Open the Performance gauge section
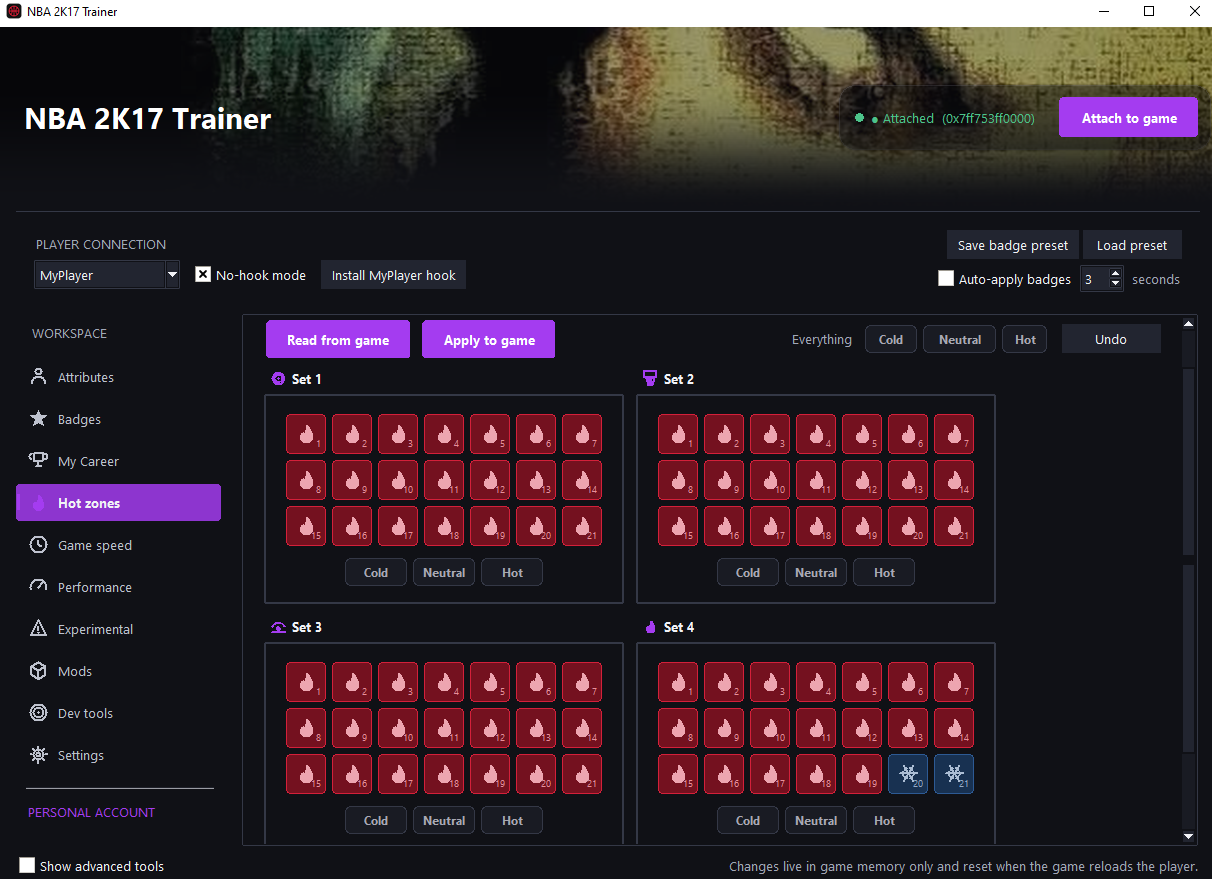The height and width of the screenshot is (879, 1212). coord(118,587)
